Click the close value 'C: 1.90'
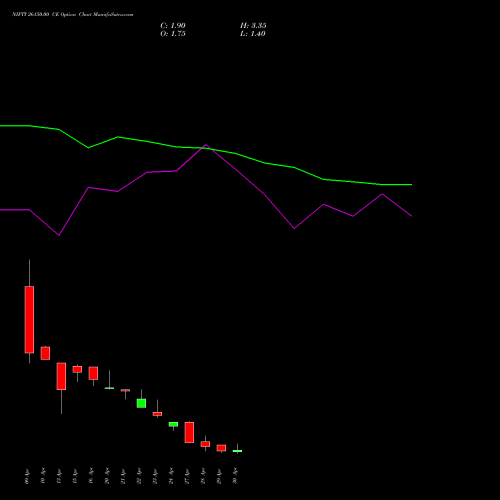Image resolution: width=500 pixels, height=500 pixels. [x=173, y=26]
